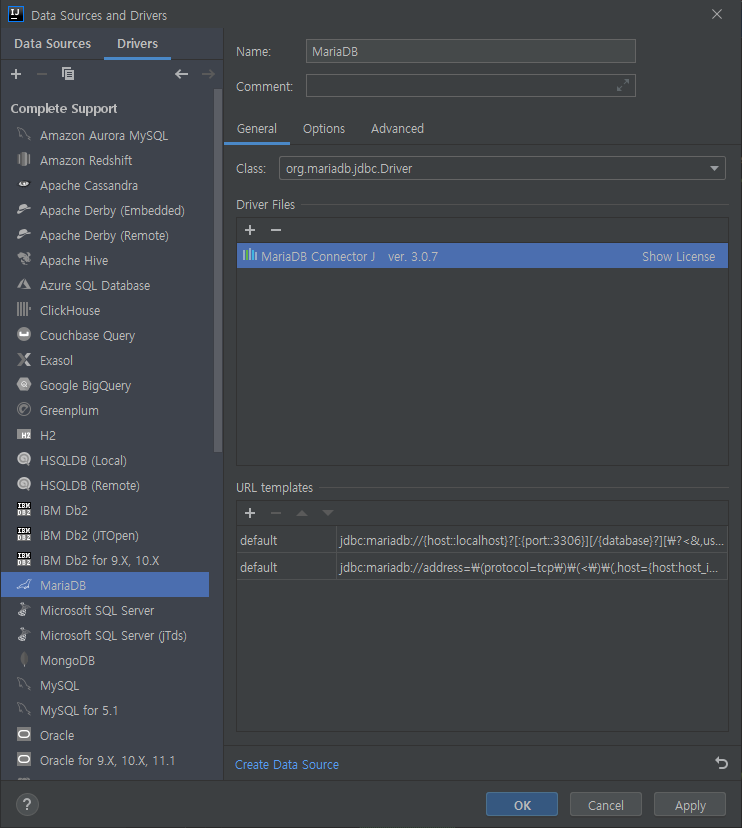Viewport: 742px width, 828px height.
Task: Select Oracle for 9.X, 10.X, 11.1 driver
Action: (105, 760)
